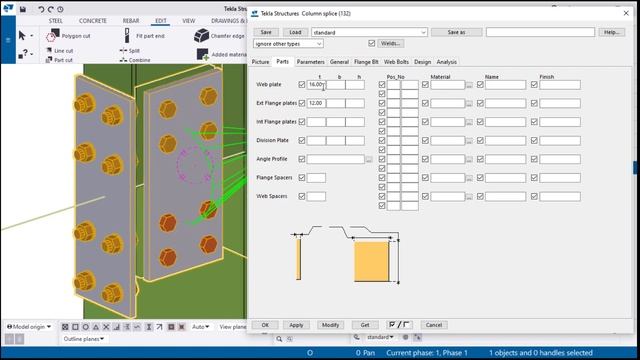Click the toggle-all checkboxes button beside Get

(x=400, y=325)
